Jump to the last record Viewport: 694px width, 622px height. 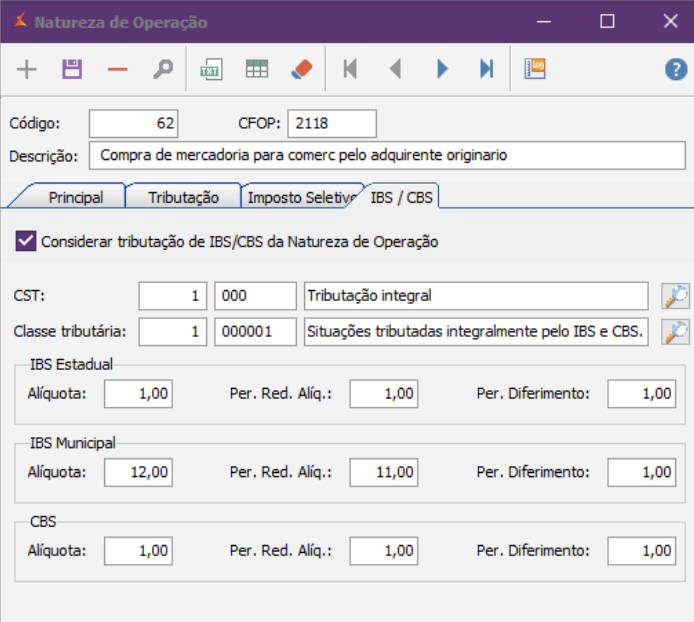coord(486,69)
